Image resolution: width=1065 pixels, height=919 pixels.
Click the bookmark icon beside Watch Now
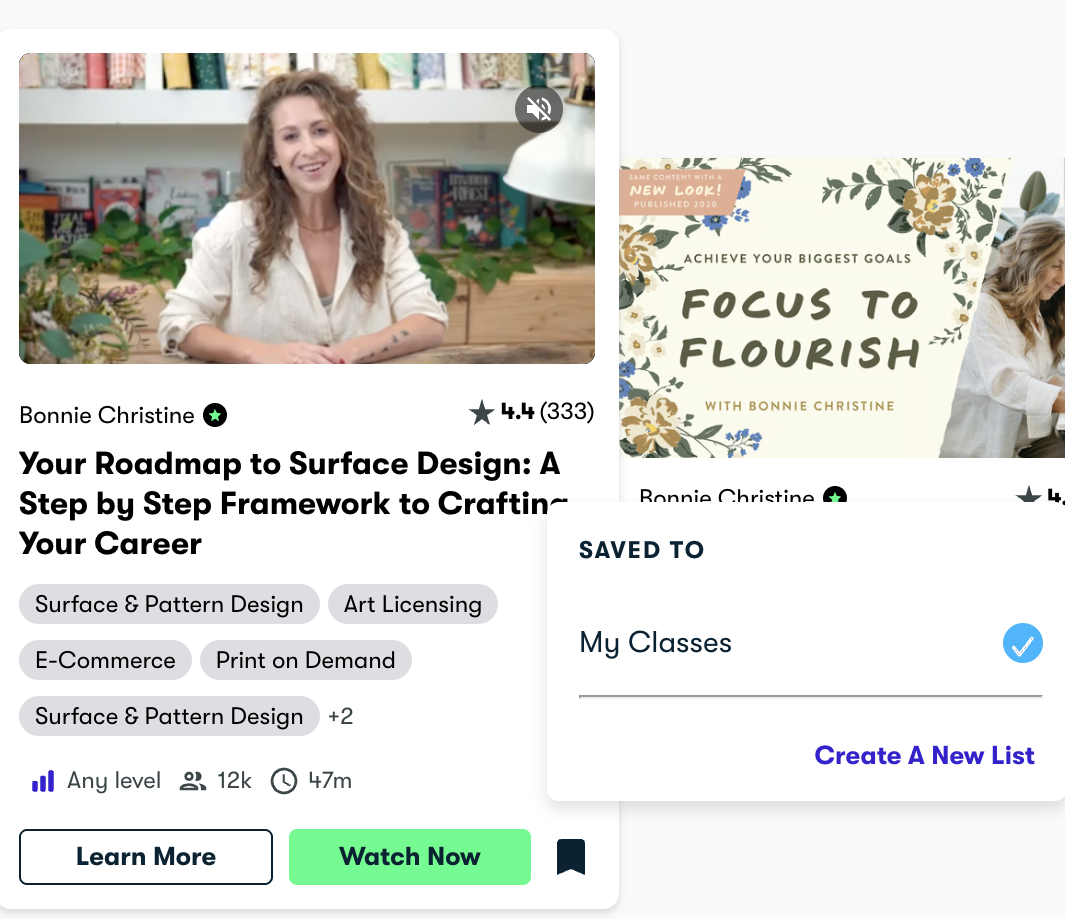point(571,857)
